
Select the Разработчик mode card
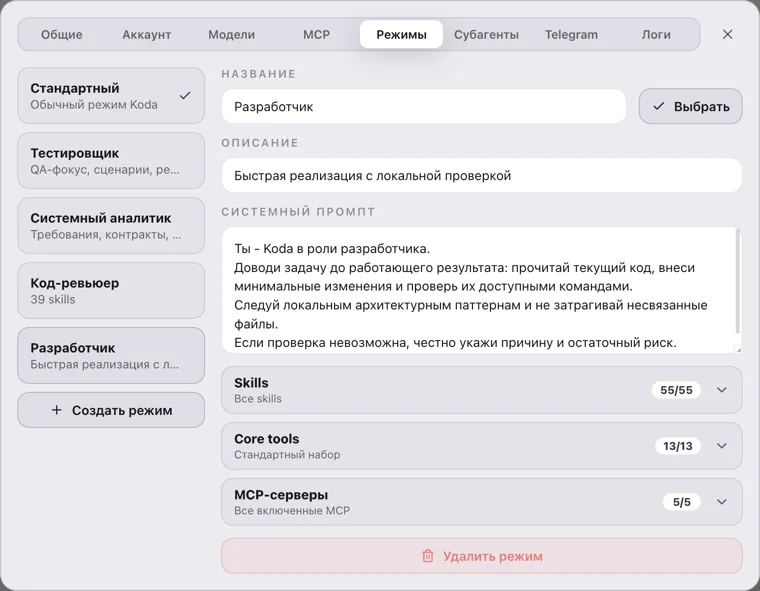[x=111, y=355]
